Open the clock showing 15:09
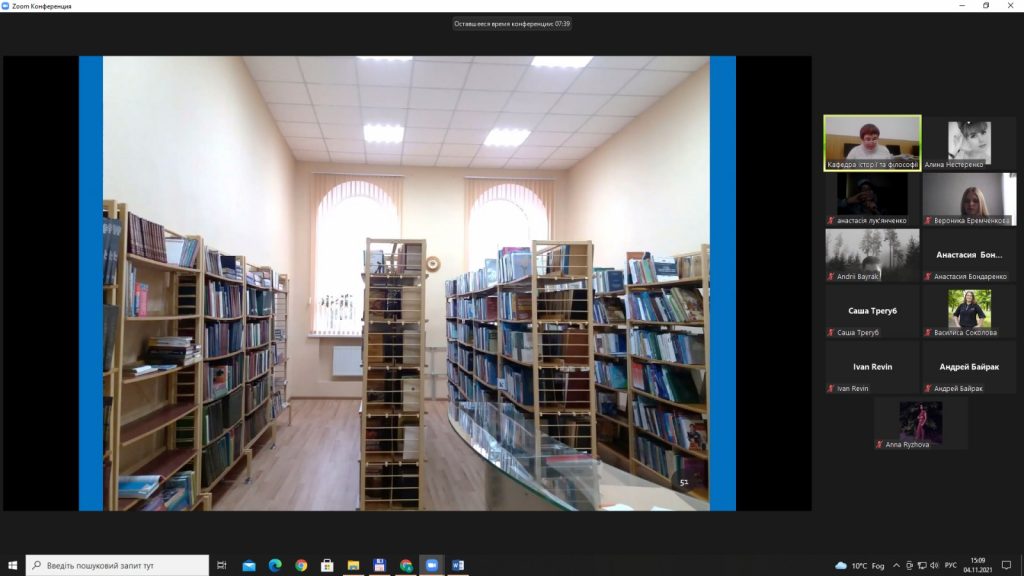Viewport: 1024px width, 576px height. (x=976, y=565)
